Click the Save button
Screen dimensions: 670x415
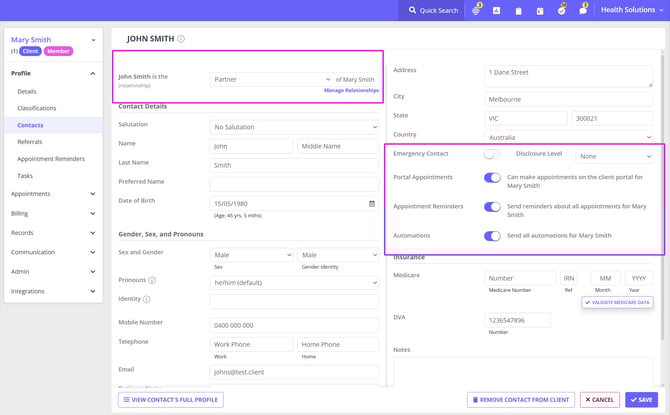[640, 400]
